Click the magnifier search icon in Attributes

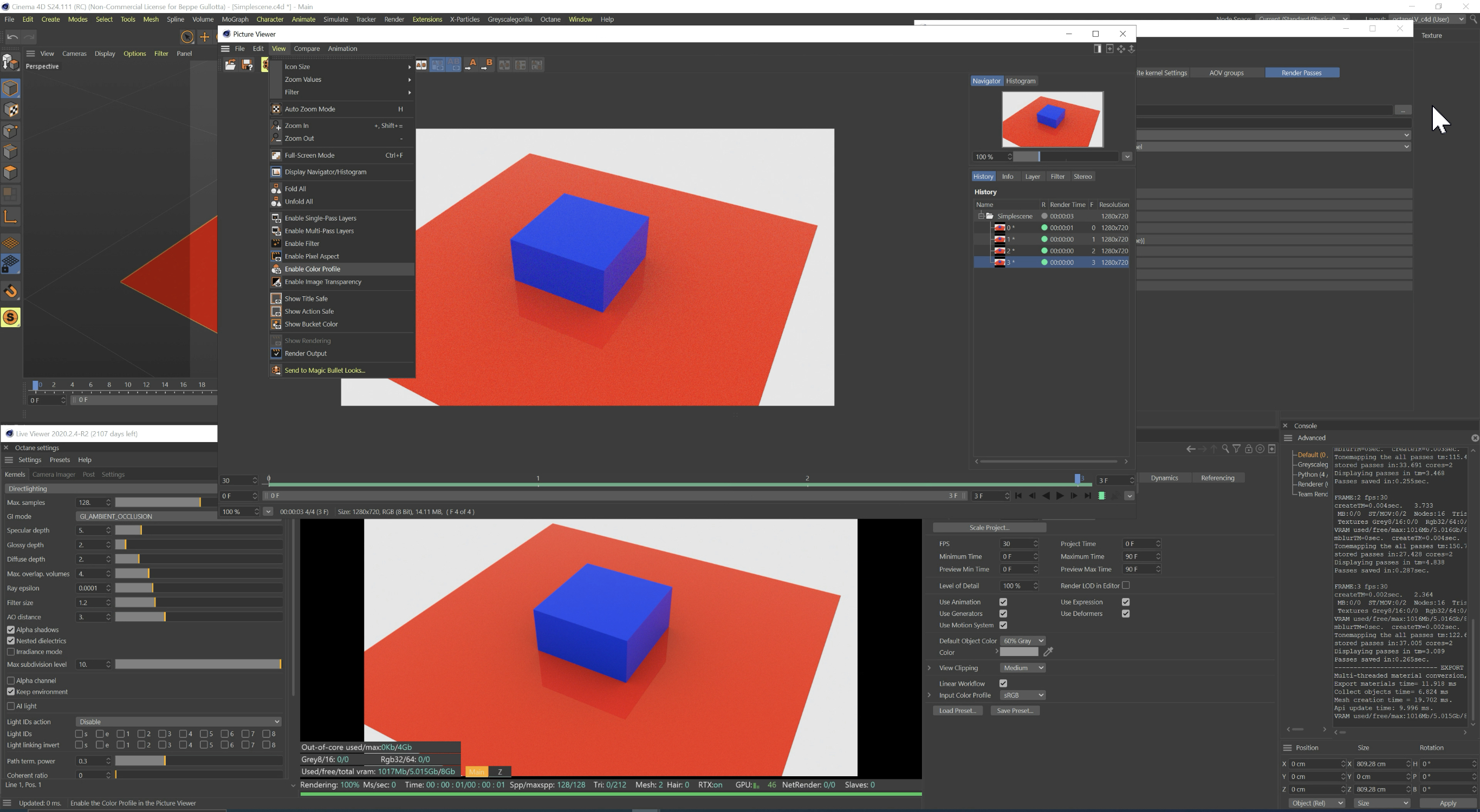click(x=1225, y=449)
